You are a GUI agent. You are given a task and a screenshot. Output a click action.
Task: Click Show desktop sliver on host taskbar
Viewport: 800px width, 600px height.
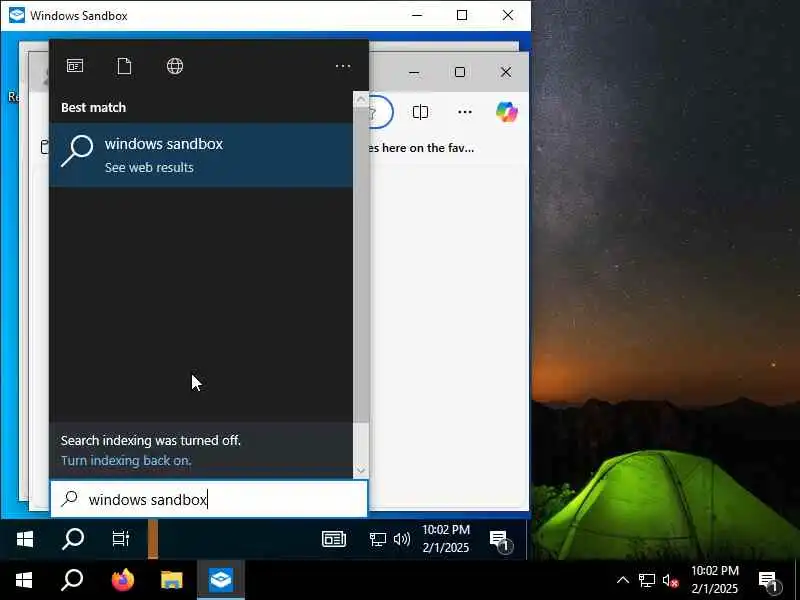pyautogui.click(x=797, y=580)
